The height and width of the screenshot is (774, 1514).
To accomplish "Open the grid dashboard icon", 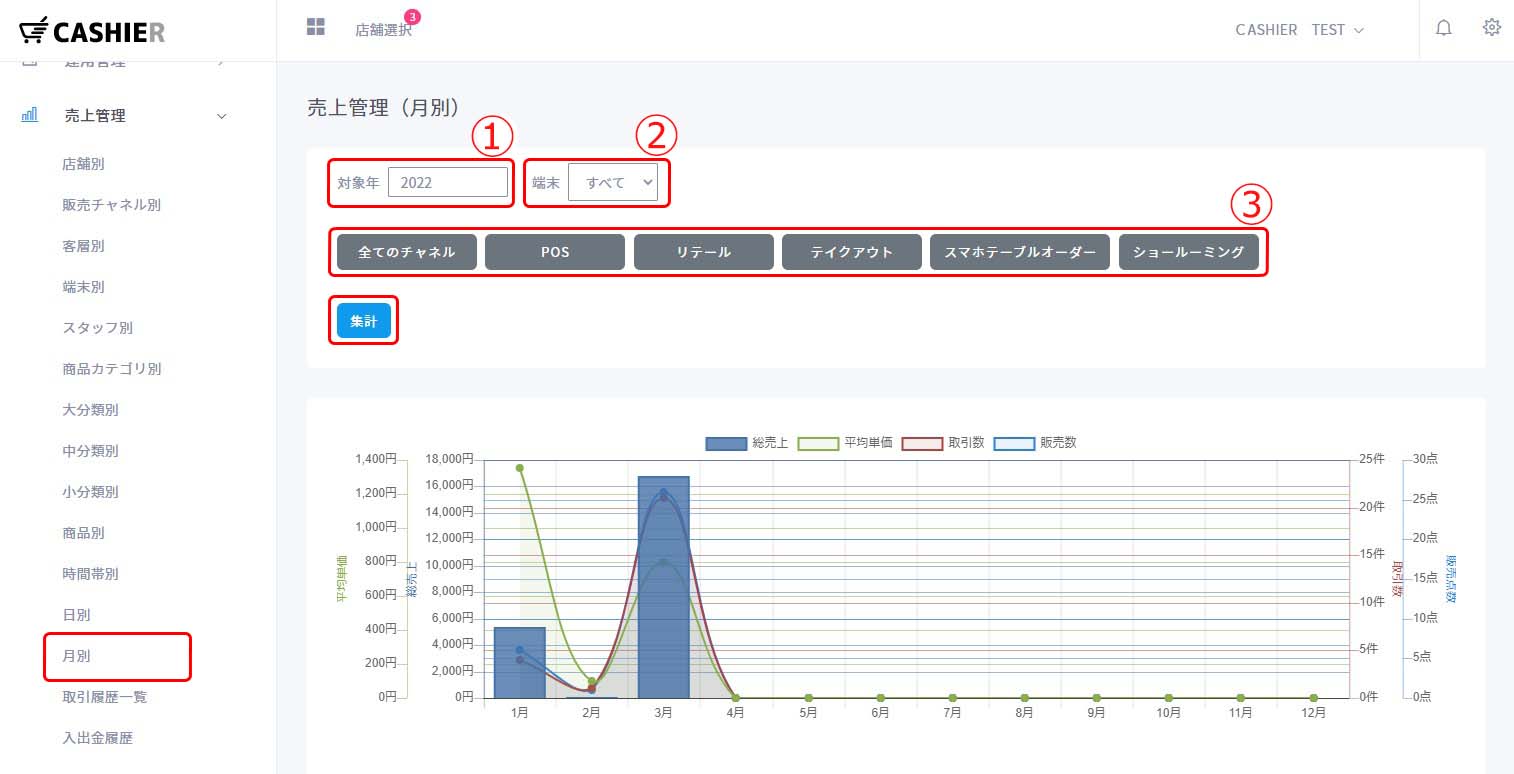I will click(316, 27).
